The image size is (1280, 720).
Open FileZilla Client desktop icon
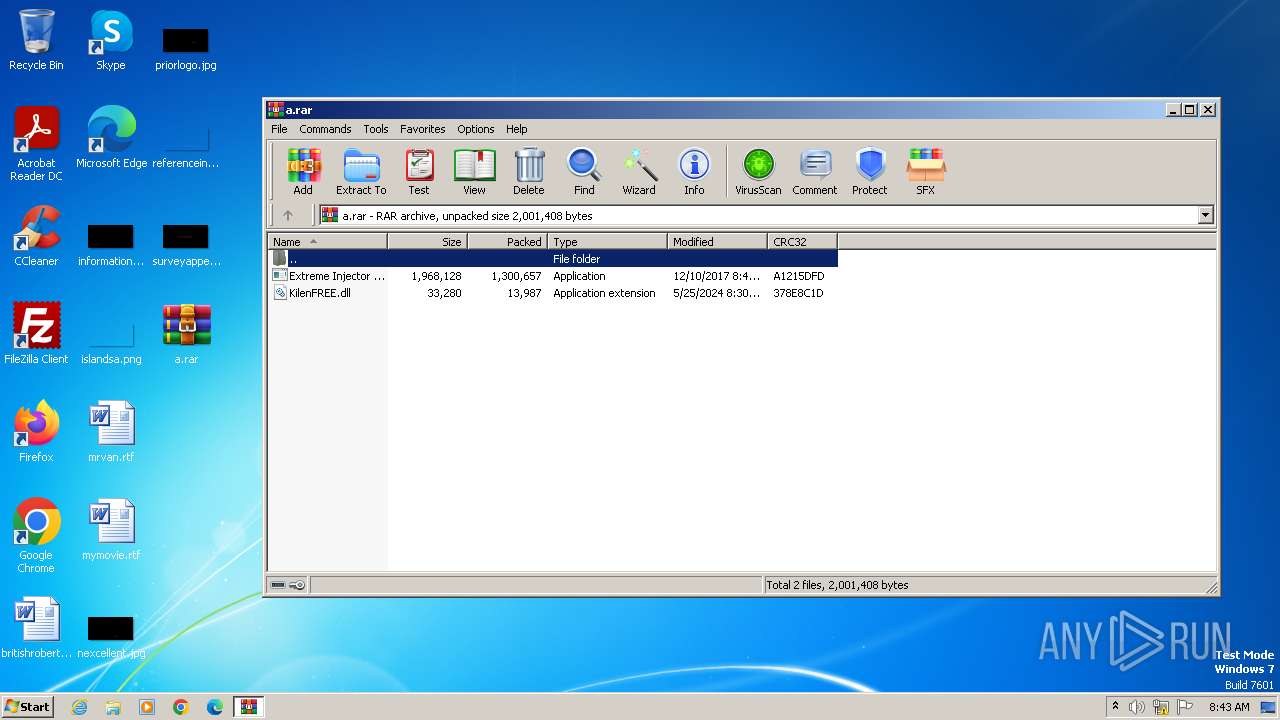tap(36, 335)
